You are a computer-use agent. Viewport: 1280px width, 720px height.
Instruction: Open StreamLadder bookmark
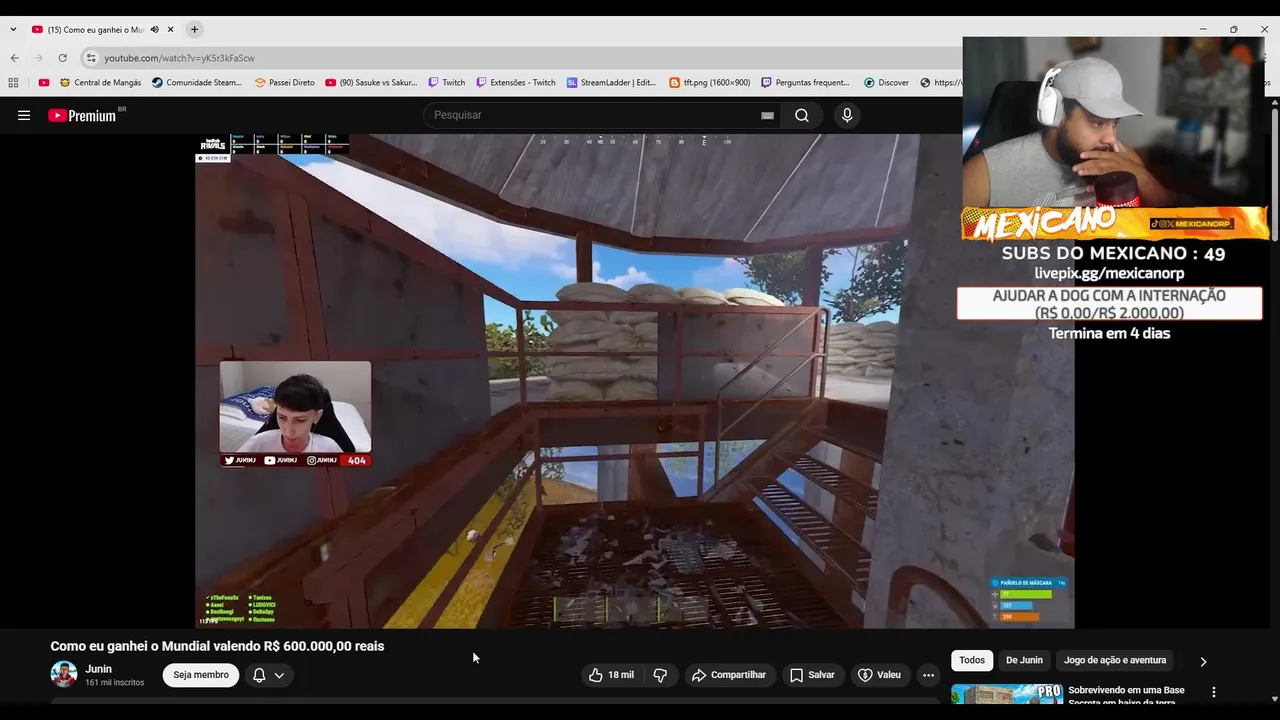point(611,83)
